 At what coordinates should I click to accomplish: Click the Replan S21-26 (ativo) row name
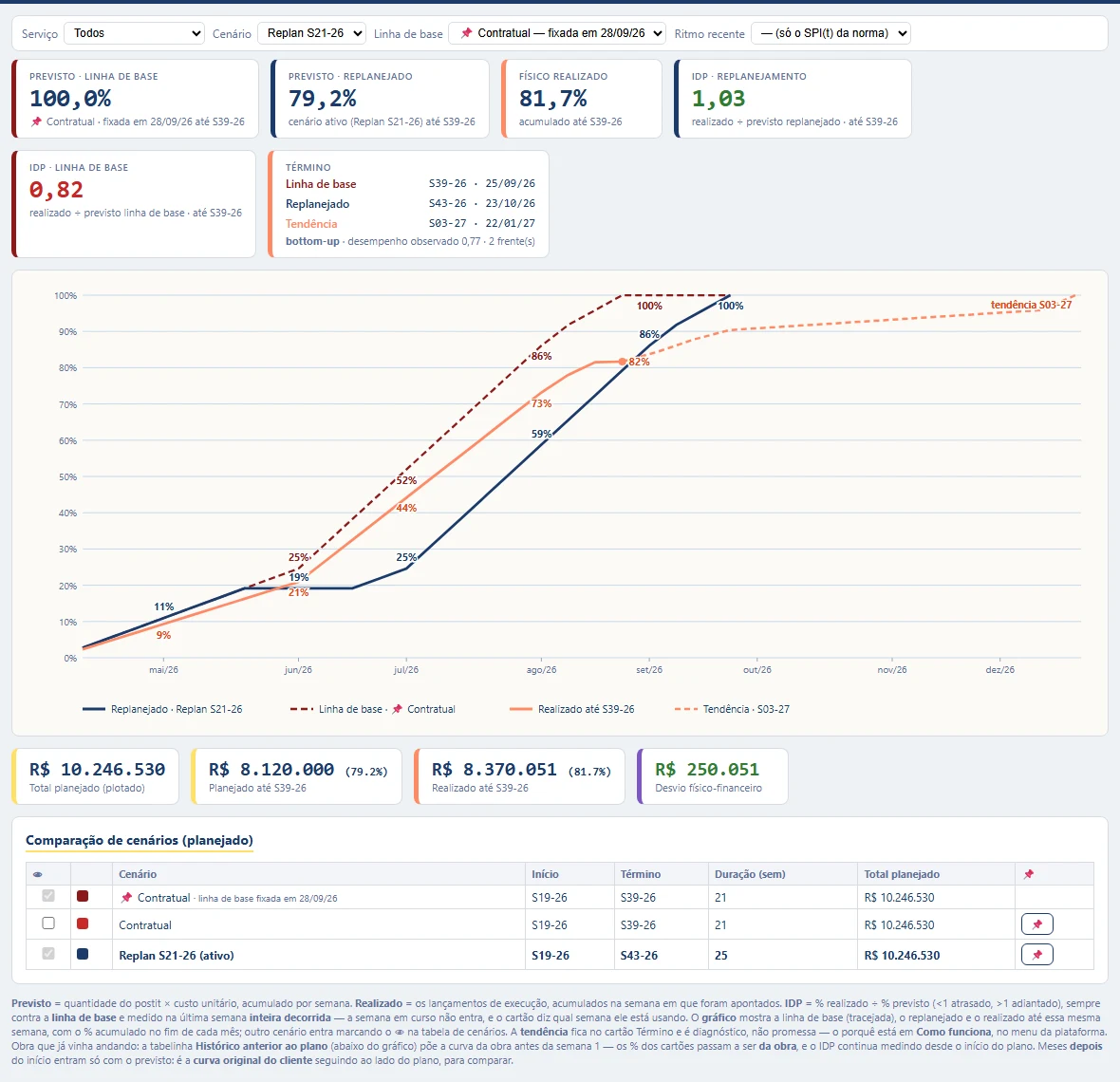coord(177,956)
